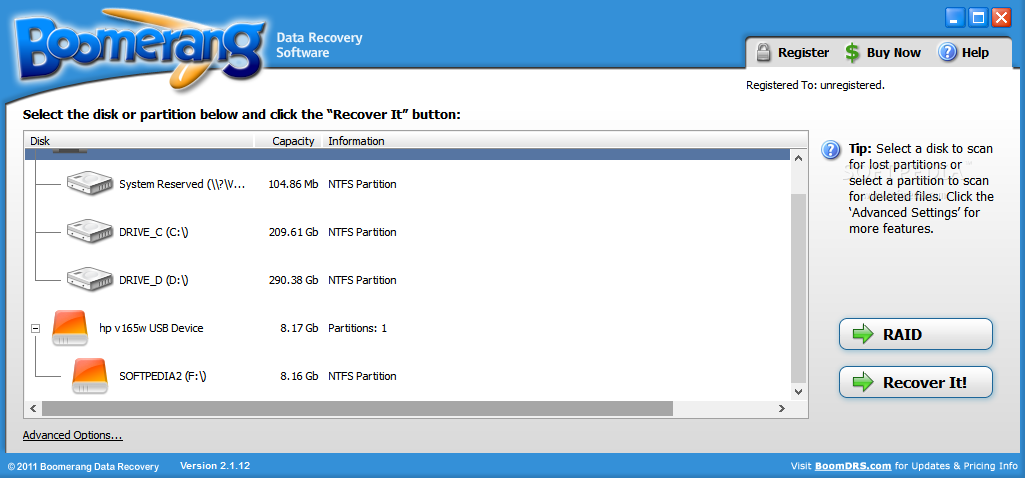Image resolution: width=1025 pixels, height=478 pixels.
Task: Collapse the hp v165w USB Device node
Action: point(36,328)
